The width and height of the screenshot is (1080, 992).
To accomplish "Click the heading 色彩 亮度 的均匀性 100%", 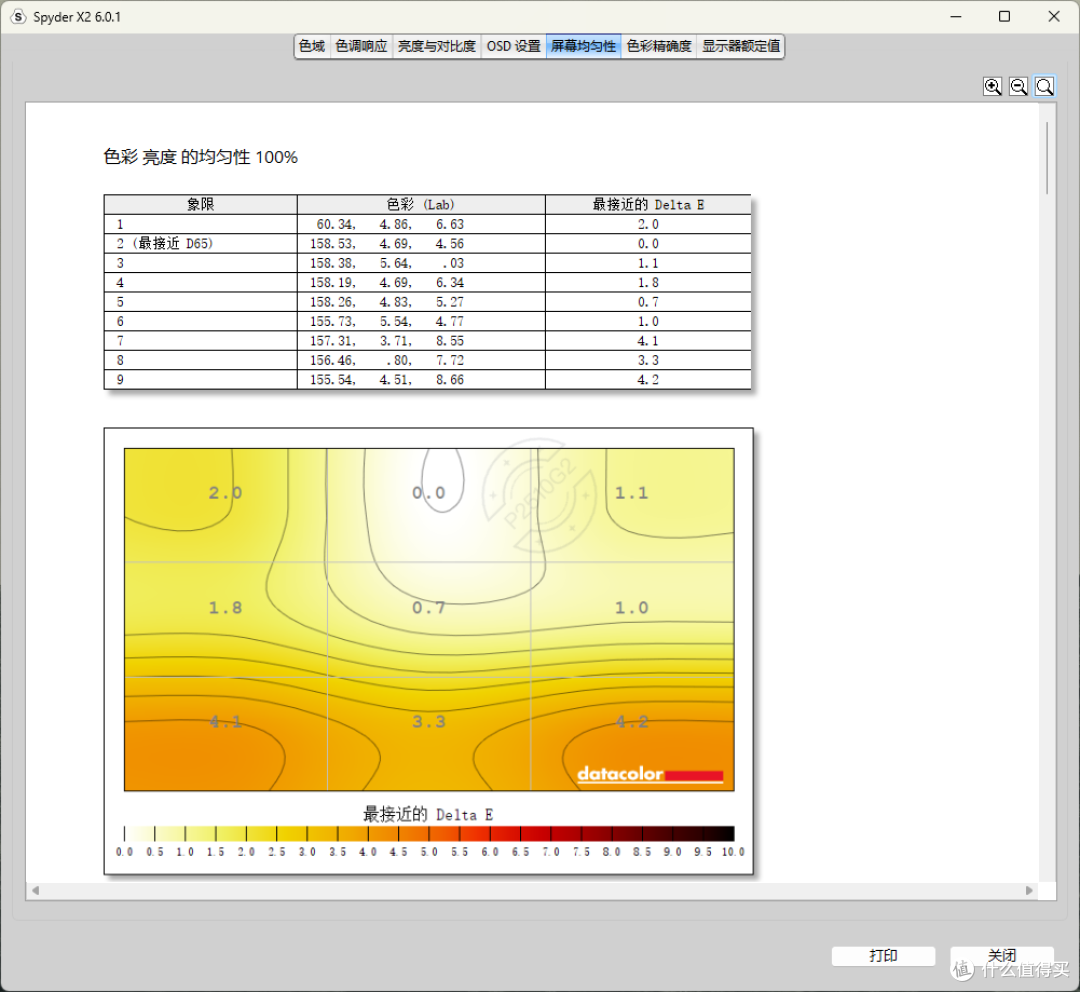I will tap(200, 157).
